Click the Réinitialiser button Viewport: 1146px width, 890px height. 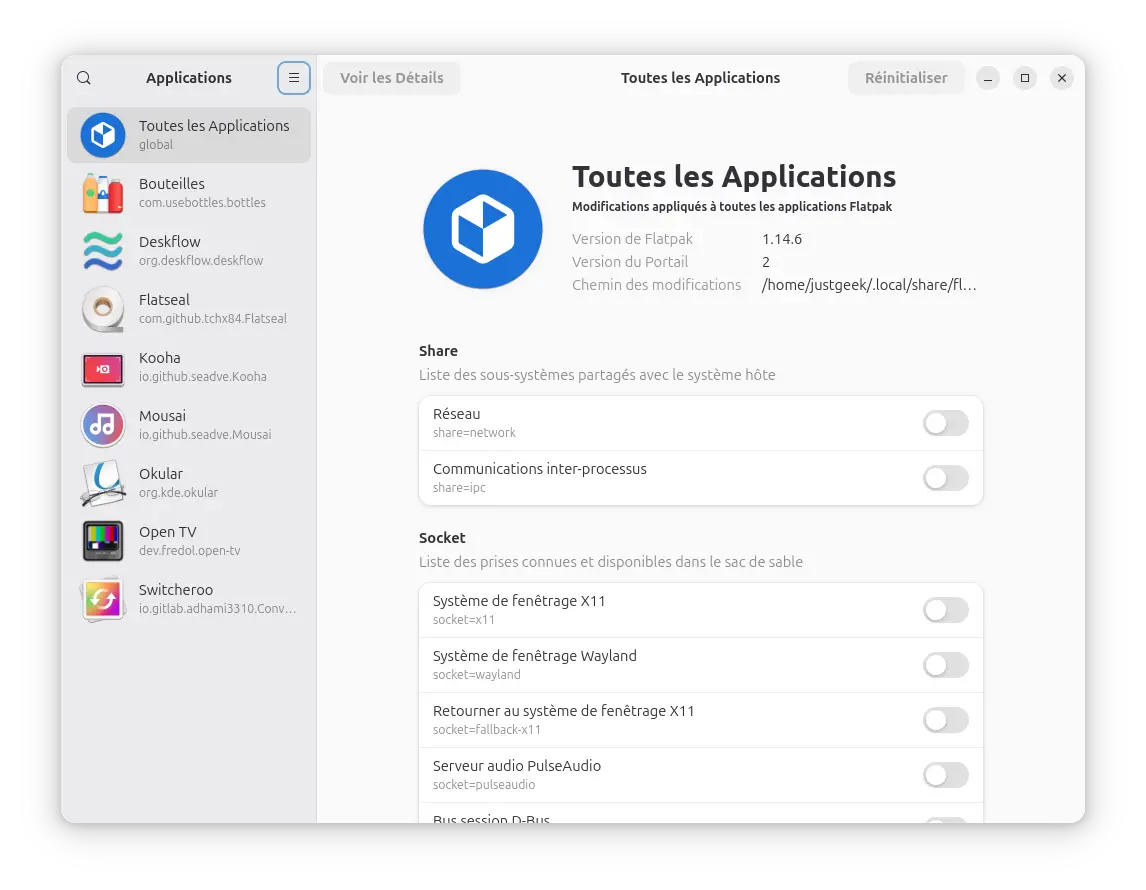(906, 77)
